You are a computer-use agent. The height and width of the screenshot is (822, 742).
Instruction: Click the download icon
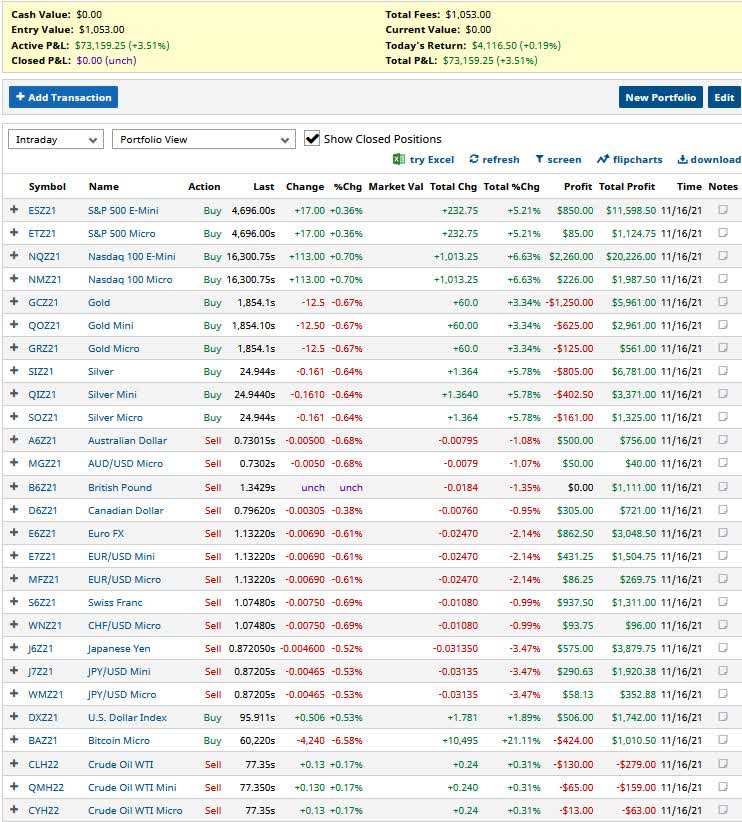click(683, 159)
